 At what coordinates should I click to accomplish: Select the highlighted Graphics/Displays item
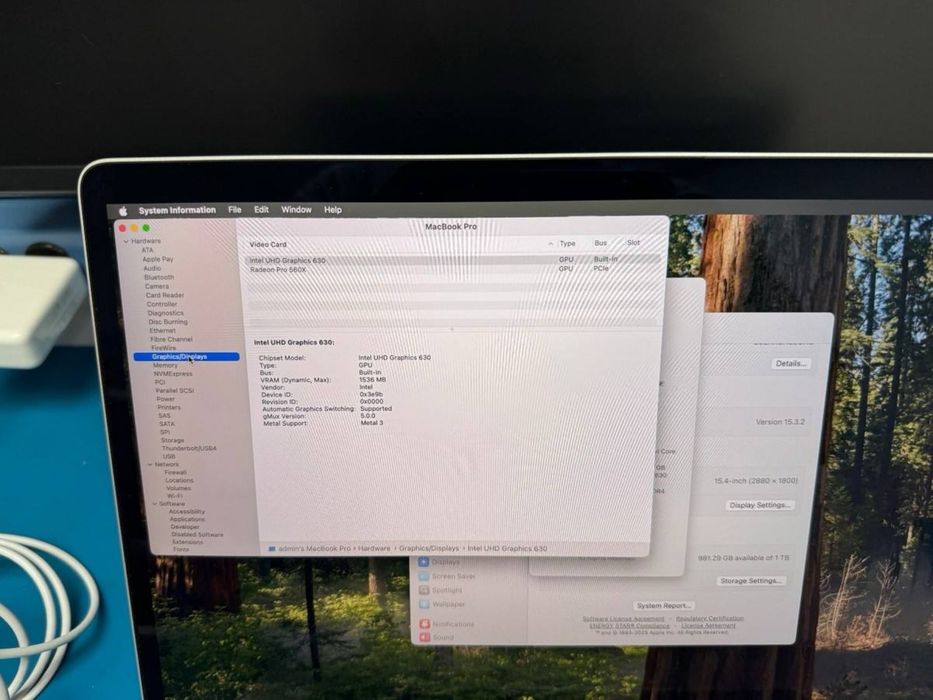[186, 357]
